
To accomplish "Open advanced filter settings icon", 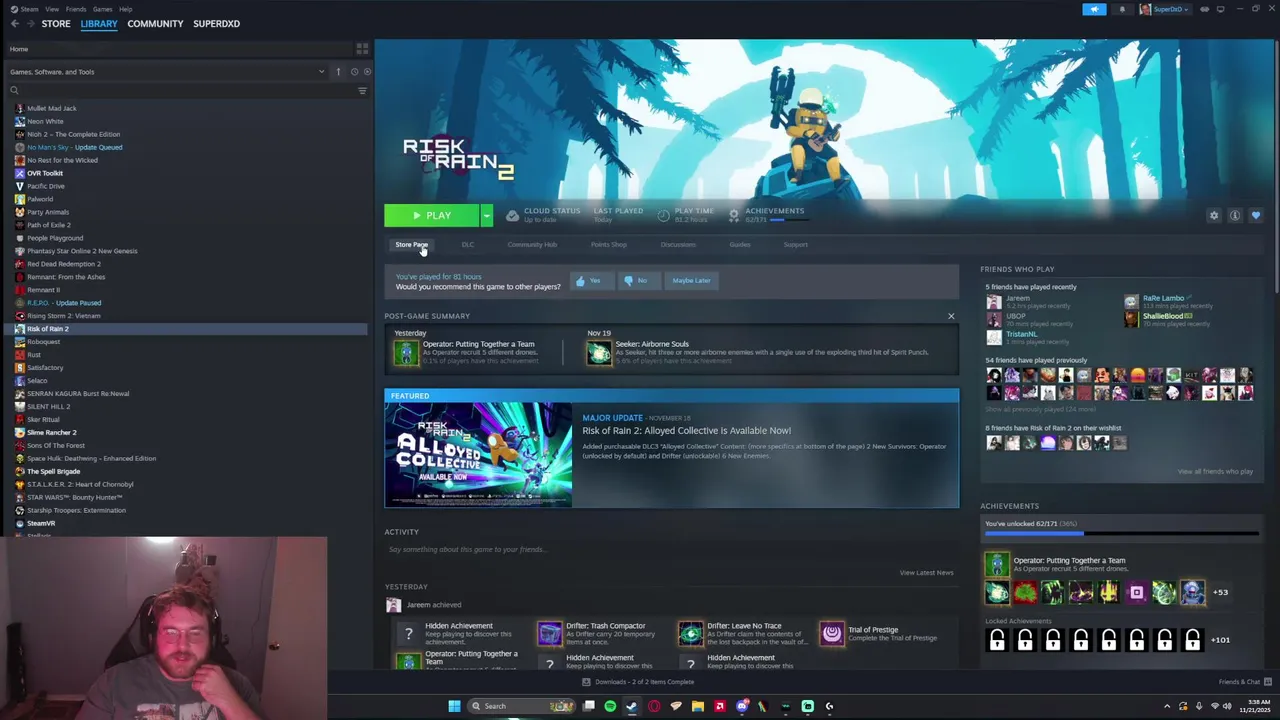I will [x=362, y=90].
